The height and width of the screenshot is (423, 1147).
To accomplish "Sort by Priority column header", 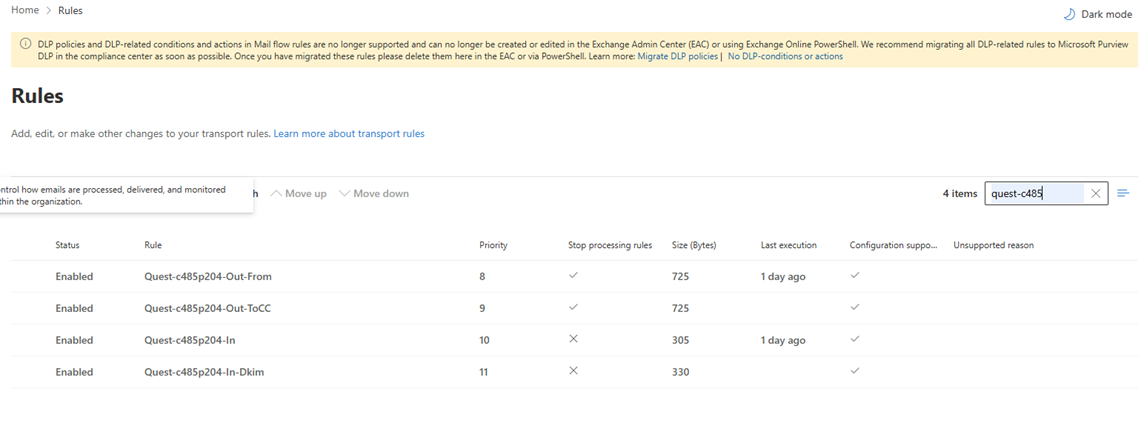I will coord(493,245).
